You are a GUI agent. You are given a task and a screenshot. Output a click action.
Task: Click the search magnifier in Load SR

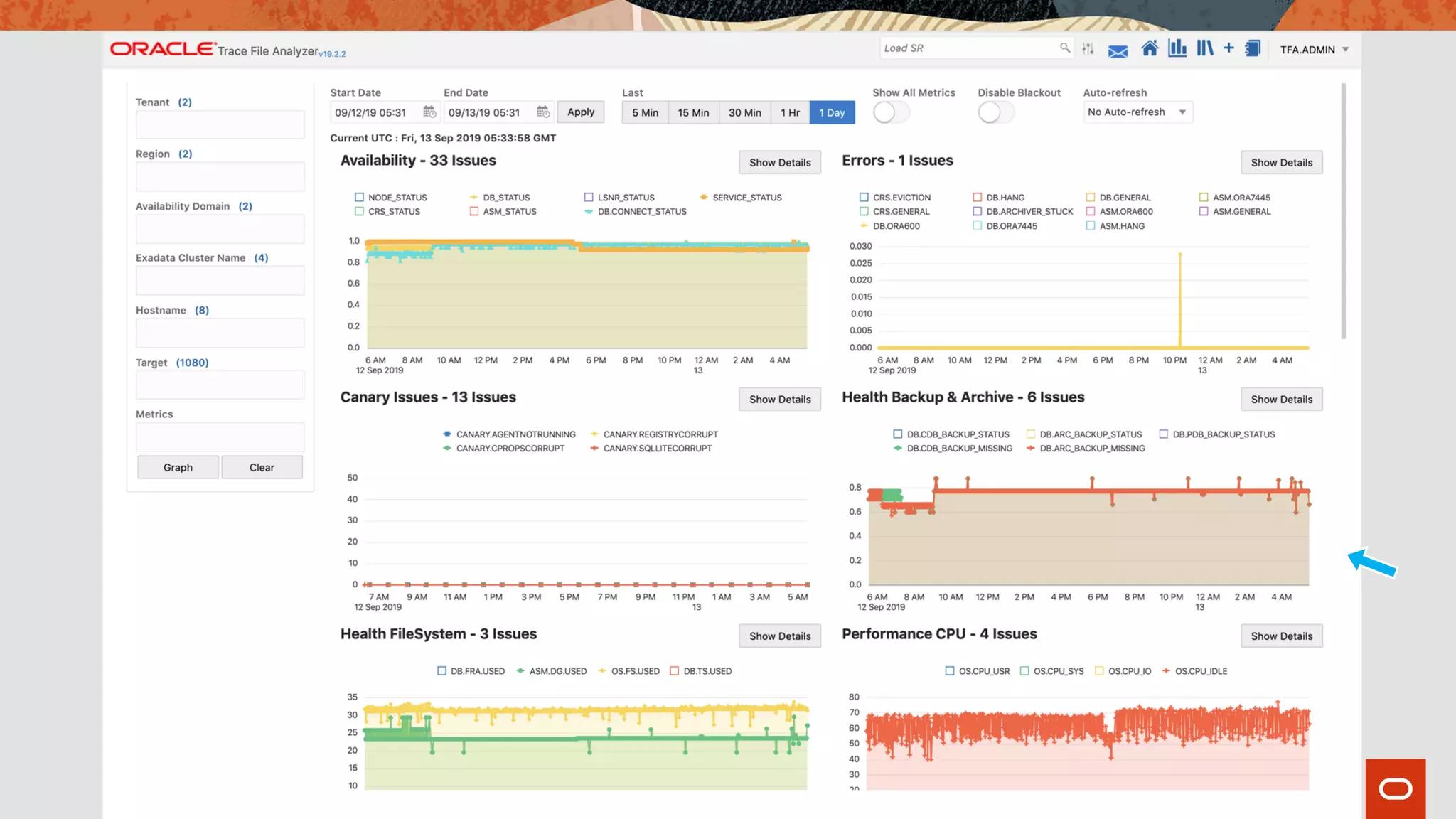tap(1064, 48)
